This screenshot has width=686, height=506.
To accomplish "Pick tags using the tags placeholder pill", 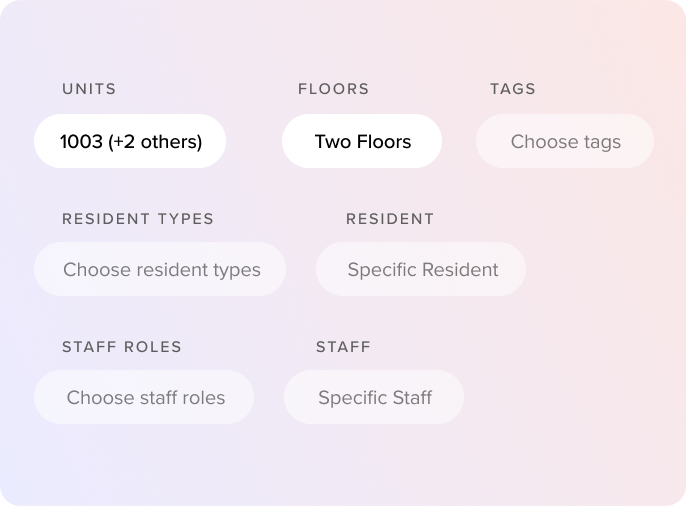I will pos(565,141).
